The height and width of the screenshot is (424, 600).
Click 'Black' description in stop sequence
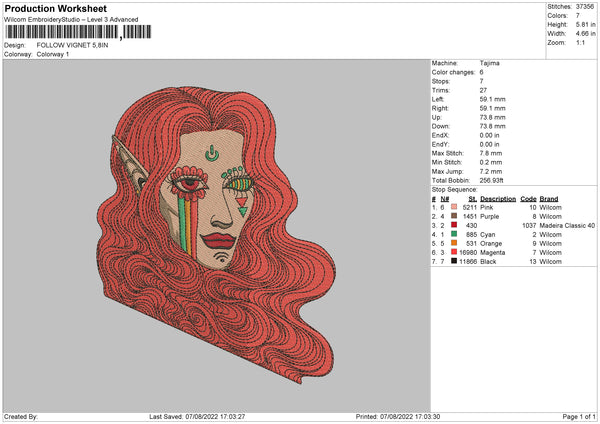[488, 262]
